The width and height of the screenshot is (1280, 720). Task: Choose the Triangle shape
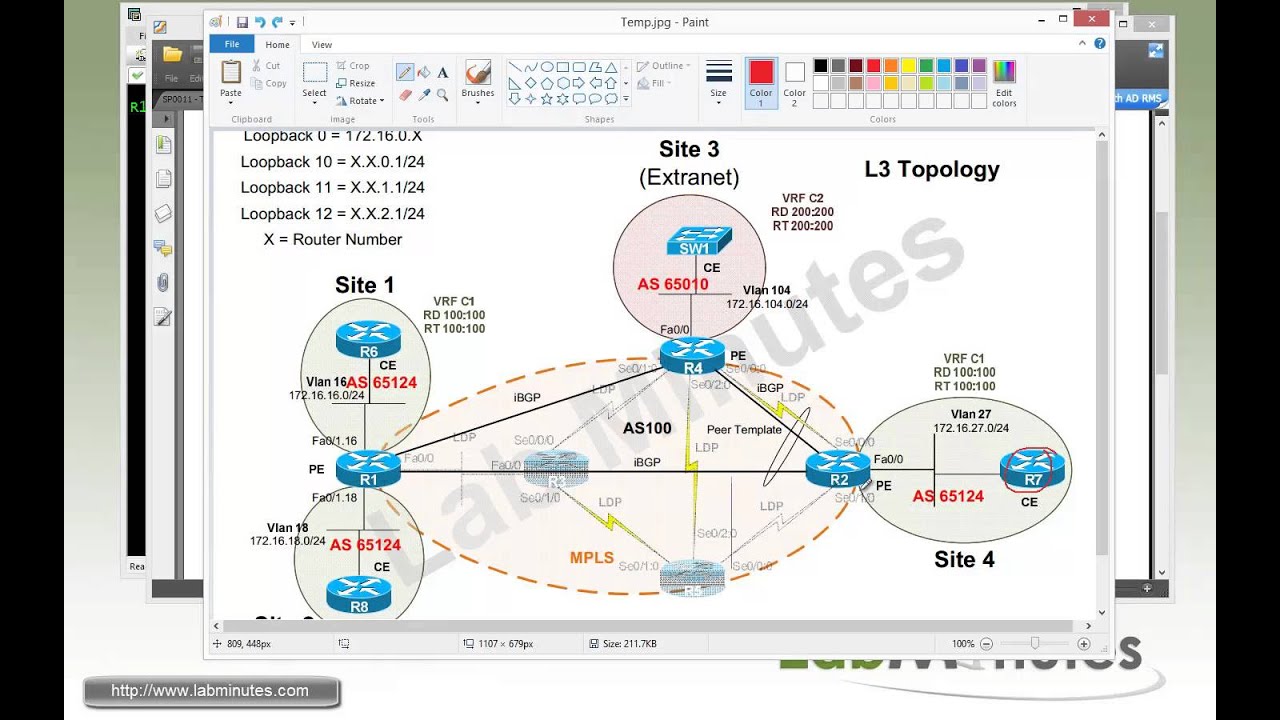pos(611,68)
